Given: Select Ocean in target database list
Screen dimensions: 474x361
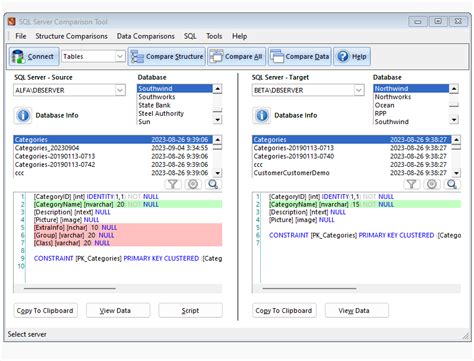Looking at the screenshot, I should 411,105.
